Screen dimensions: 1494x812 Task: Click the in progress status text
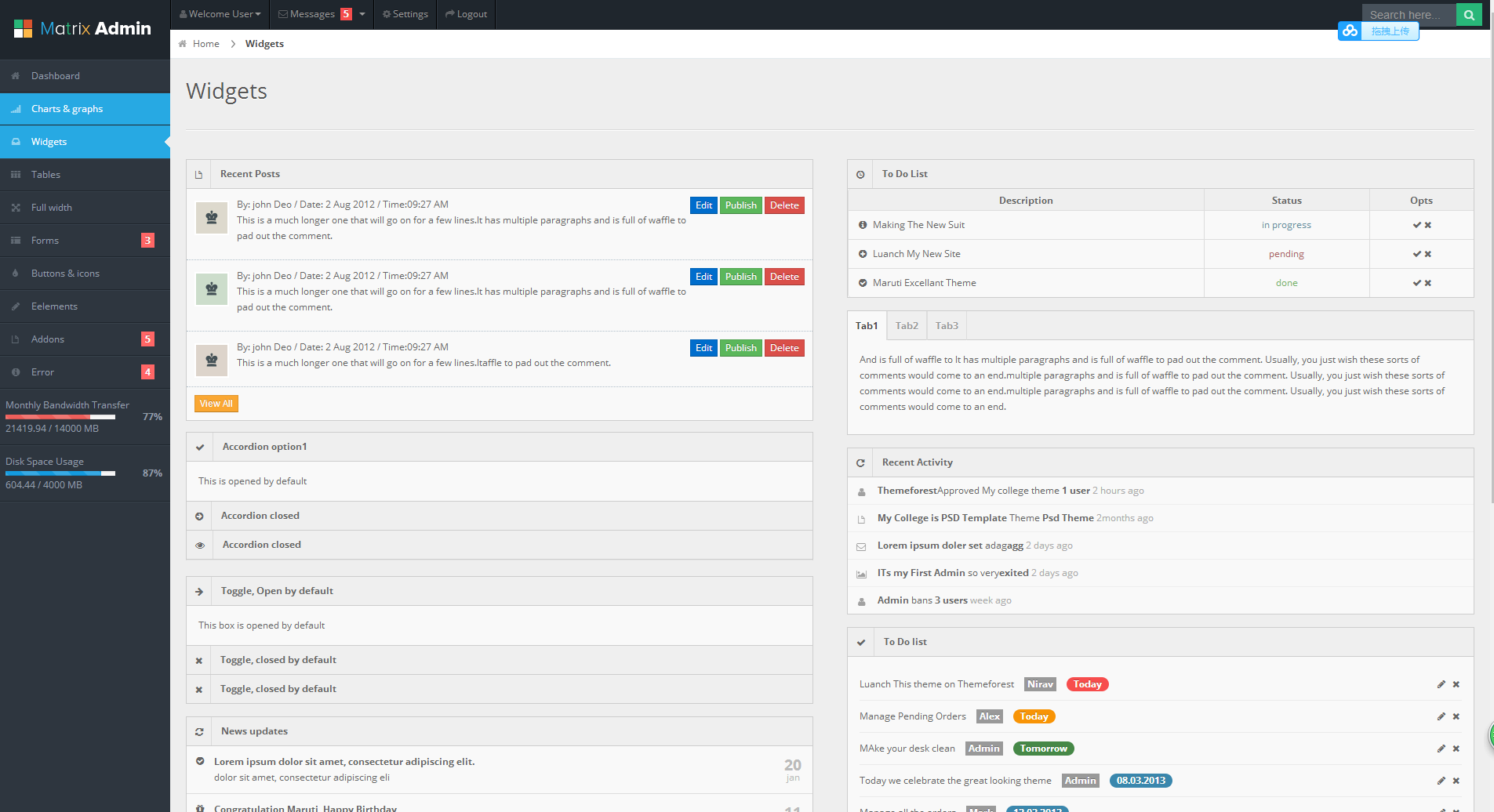click(1286, 225)
